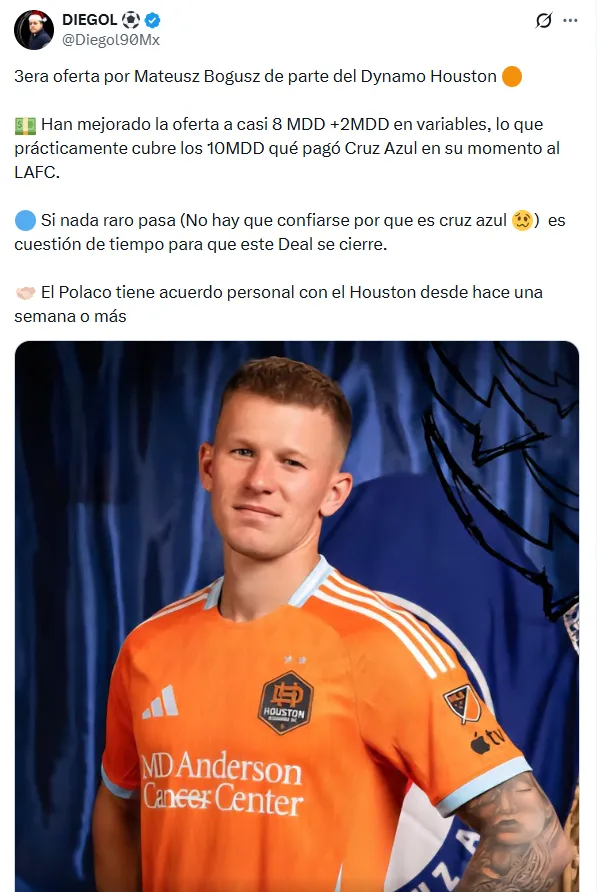Viewport: 599px width, 892px height.
Task: Click the orange circle emoji after Dynamo Houston
Action: pos(512,77)
